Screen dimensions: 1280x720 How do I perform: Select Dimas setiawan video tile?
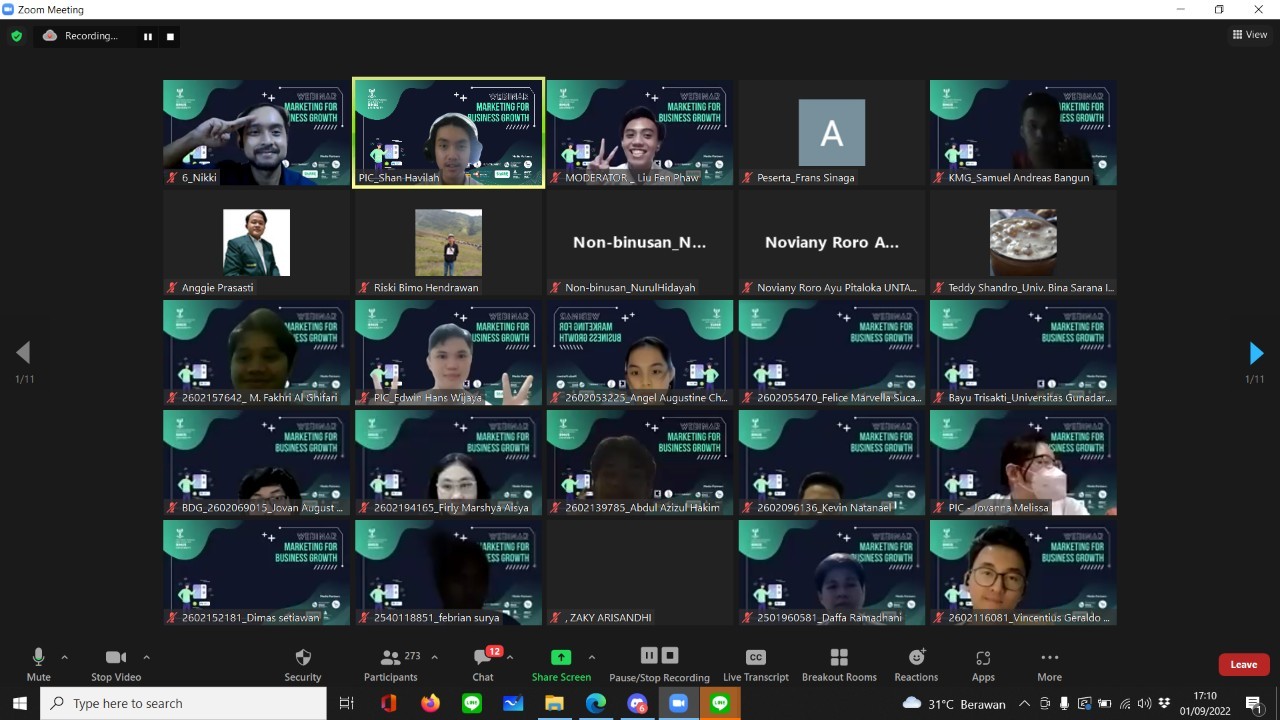tap(257, 573)
